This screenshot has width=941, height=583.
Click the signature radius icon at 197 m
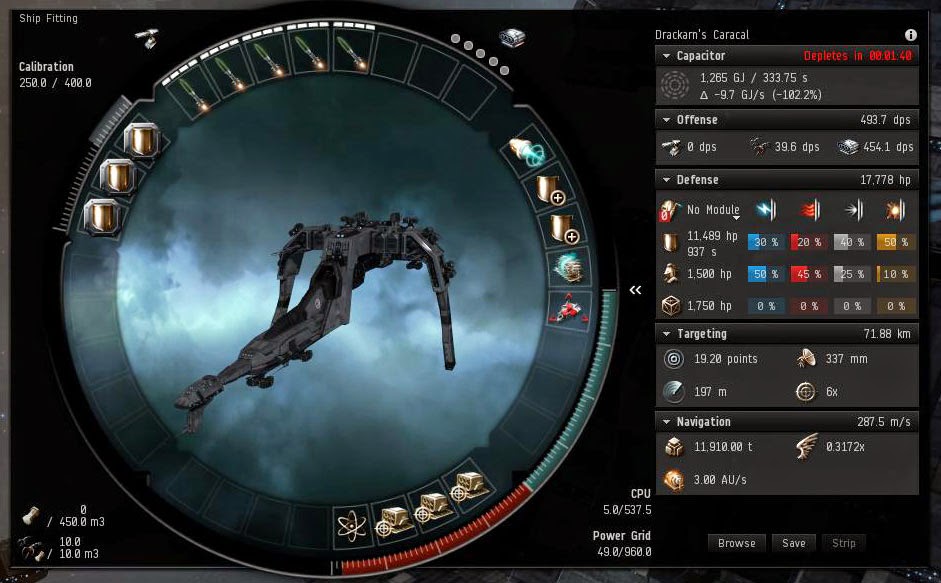(674, 391)
